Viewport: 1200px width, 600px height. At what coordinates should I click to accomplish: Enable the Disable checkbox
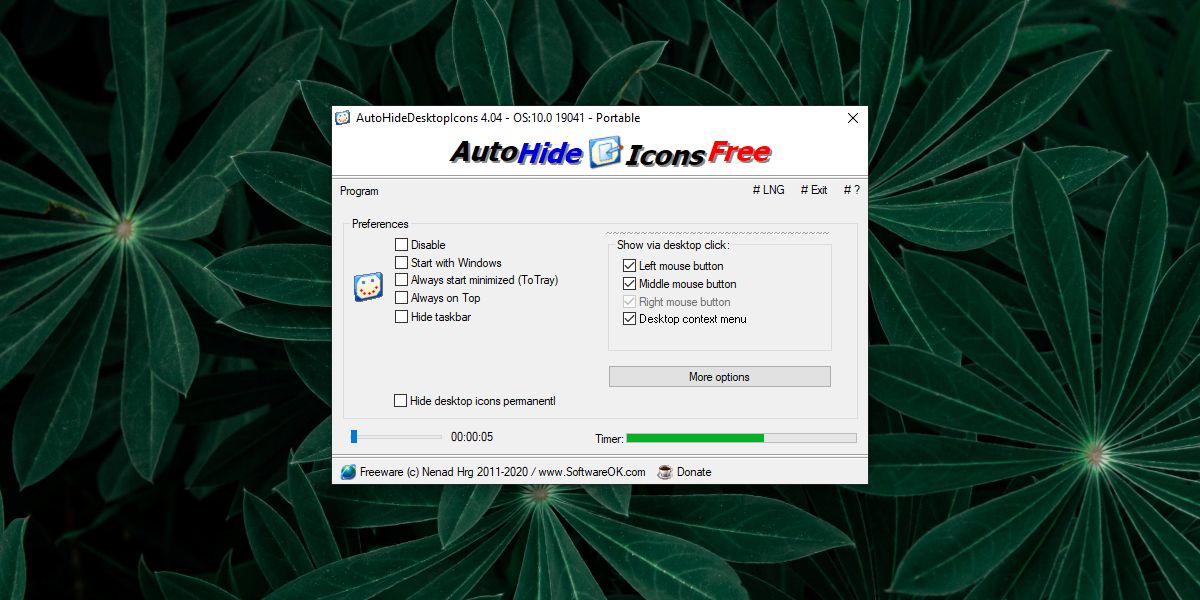(401, 244)
